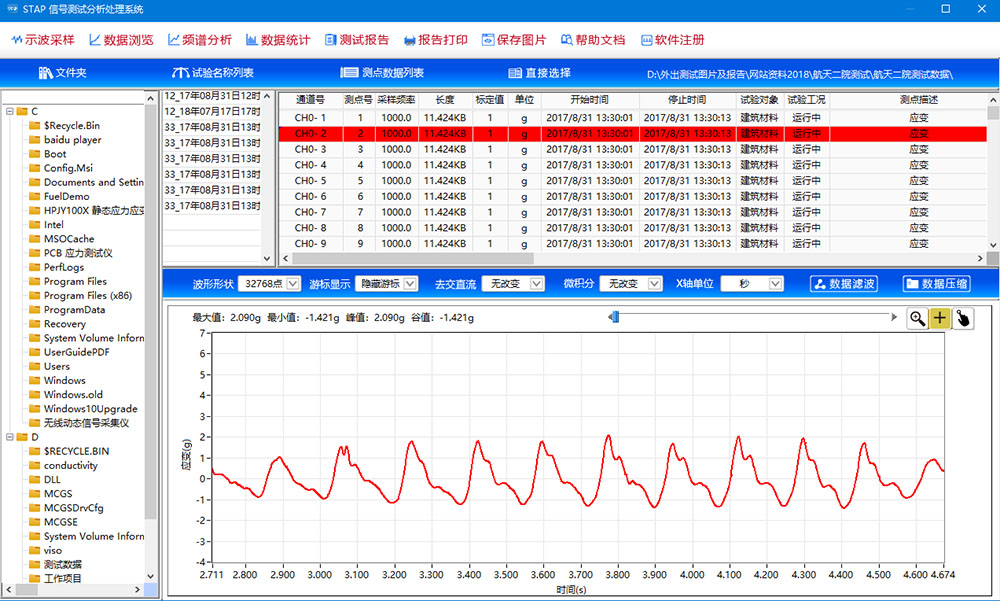Image resolution: width=1000 pixels, height=601 pixels.
Task: Click the 开始时间 column header
Action: pos(589,100)
